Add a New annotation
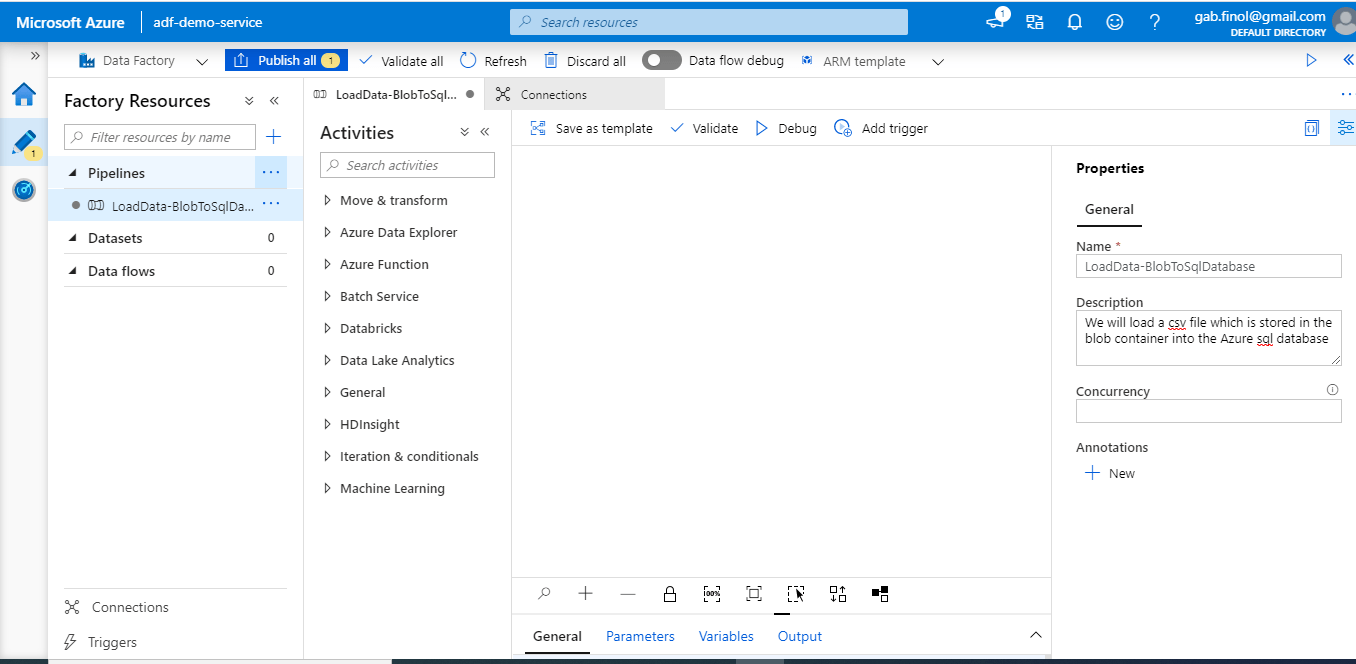This screenshot has height=664, width=1356. tap(1110, 473)
